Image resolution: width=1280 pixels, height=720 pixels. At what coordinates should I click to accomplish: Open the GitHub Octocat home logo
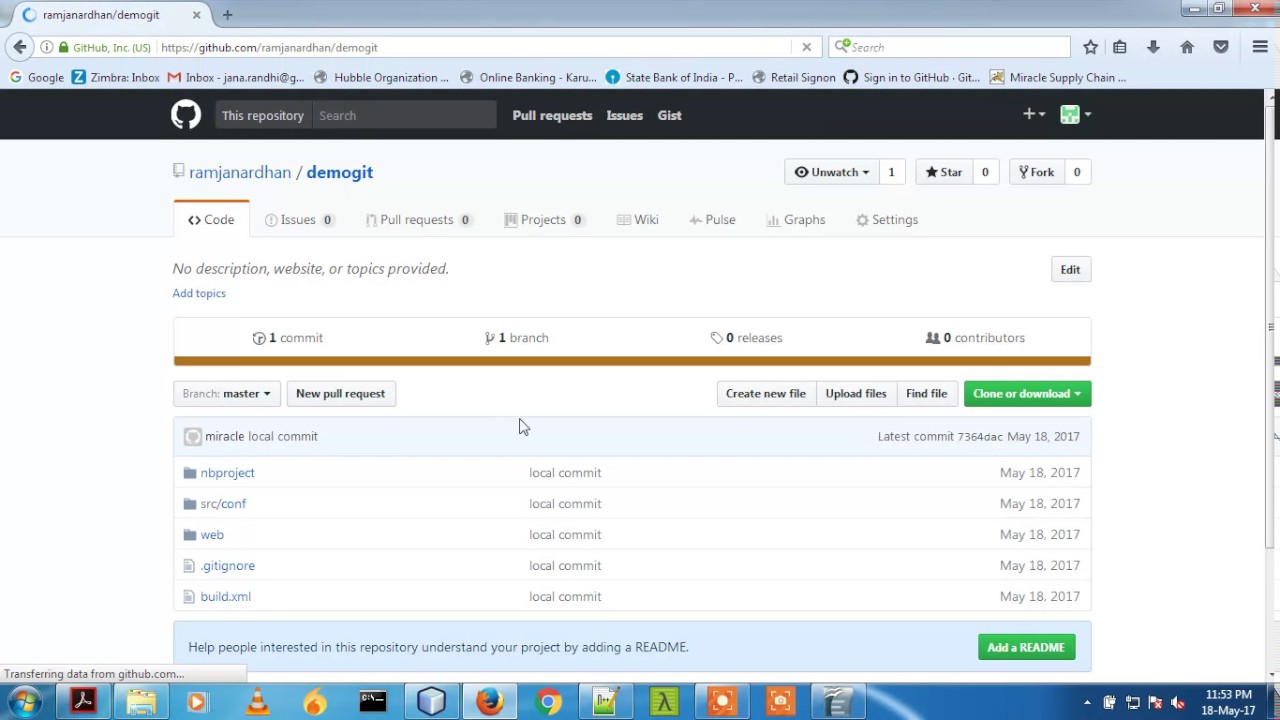[185, 115]
